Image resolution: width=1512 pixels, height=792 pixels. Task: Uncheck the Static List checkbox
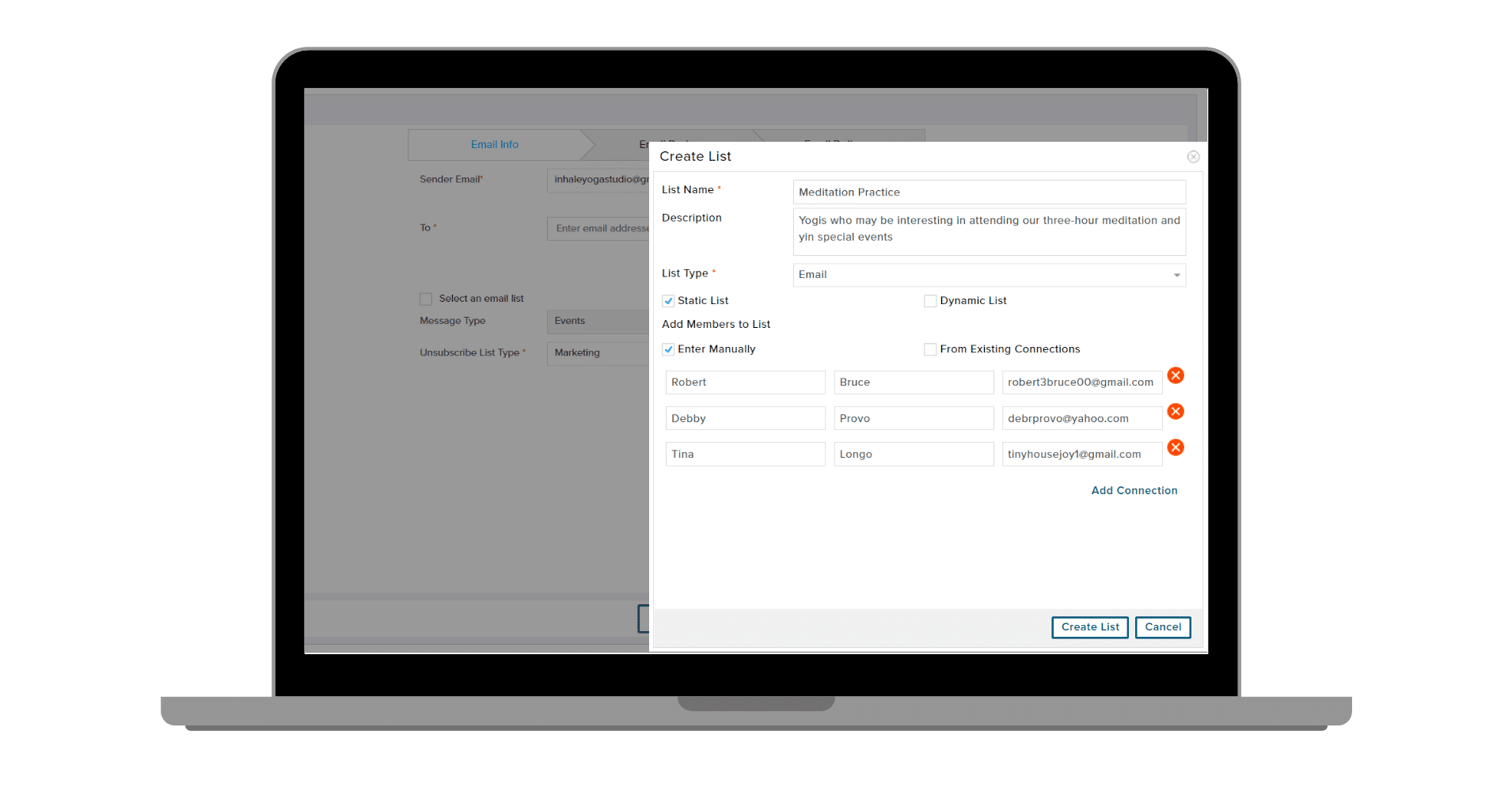coord(669,301)
